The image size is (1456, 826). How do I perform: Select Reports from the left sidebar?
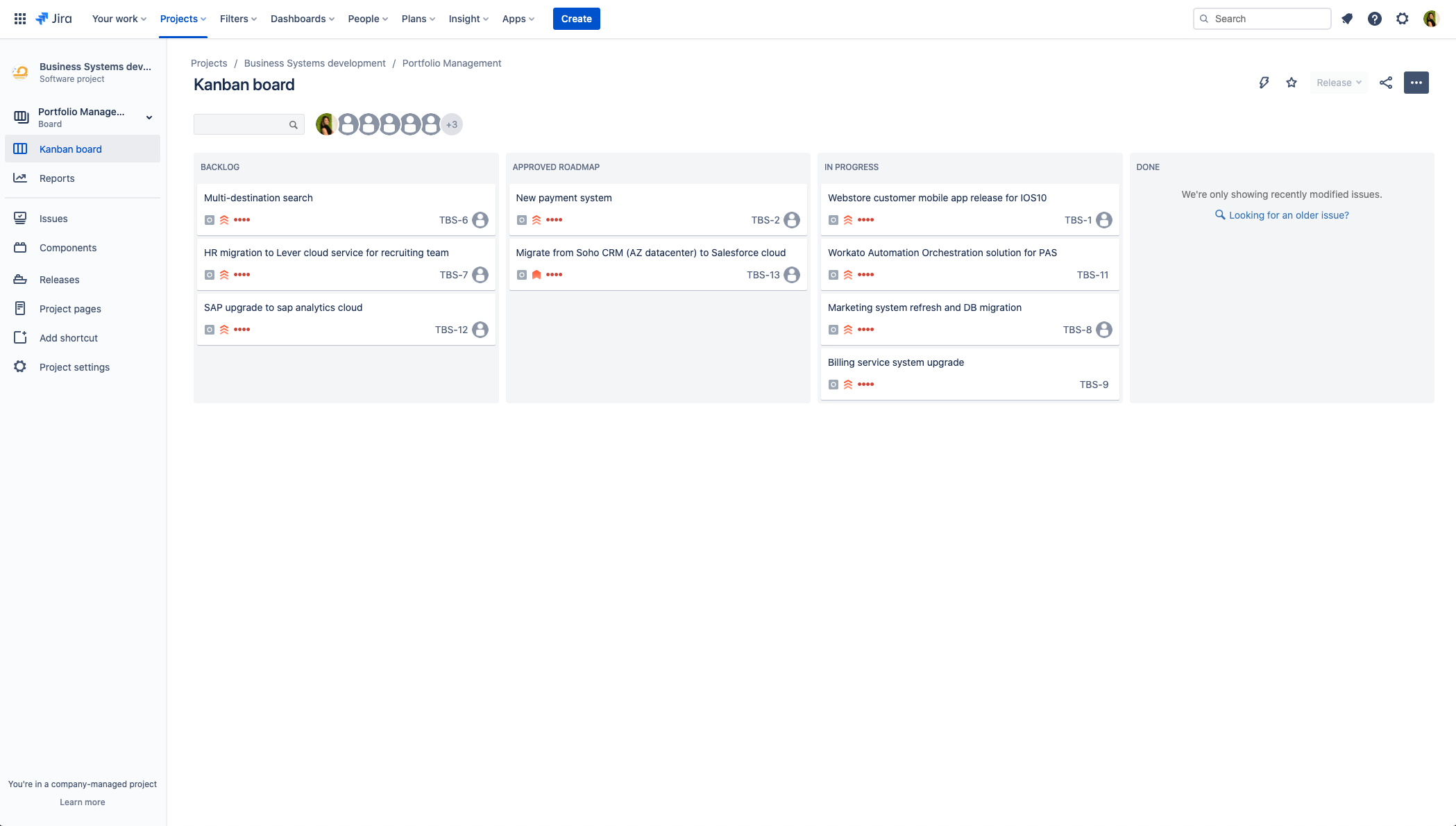point(57,178)
